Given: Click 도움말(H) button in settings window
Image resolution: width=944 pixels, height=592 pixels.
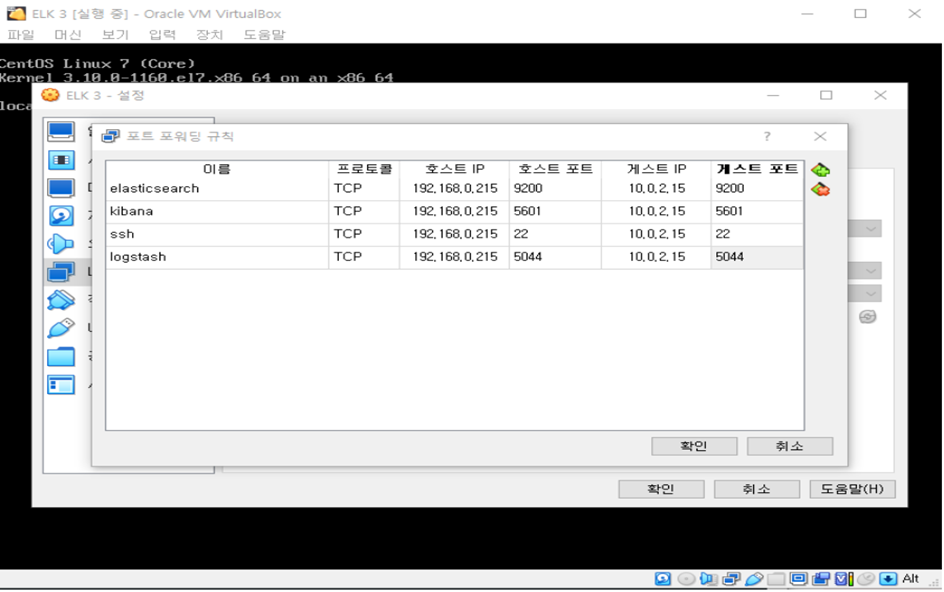Looking at the screenshot, I should click(852, 489).
